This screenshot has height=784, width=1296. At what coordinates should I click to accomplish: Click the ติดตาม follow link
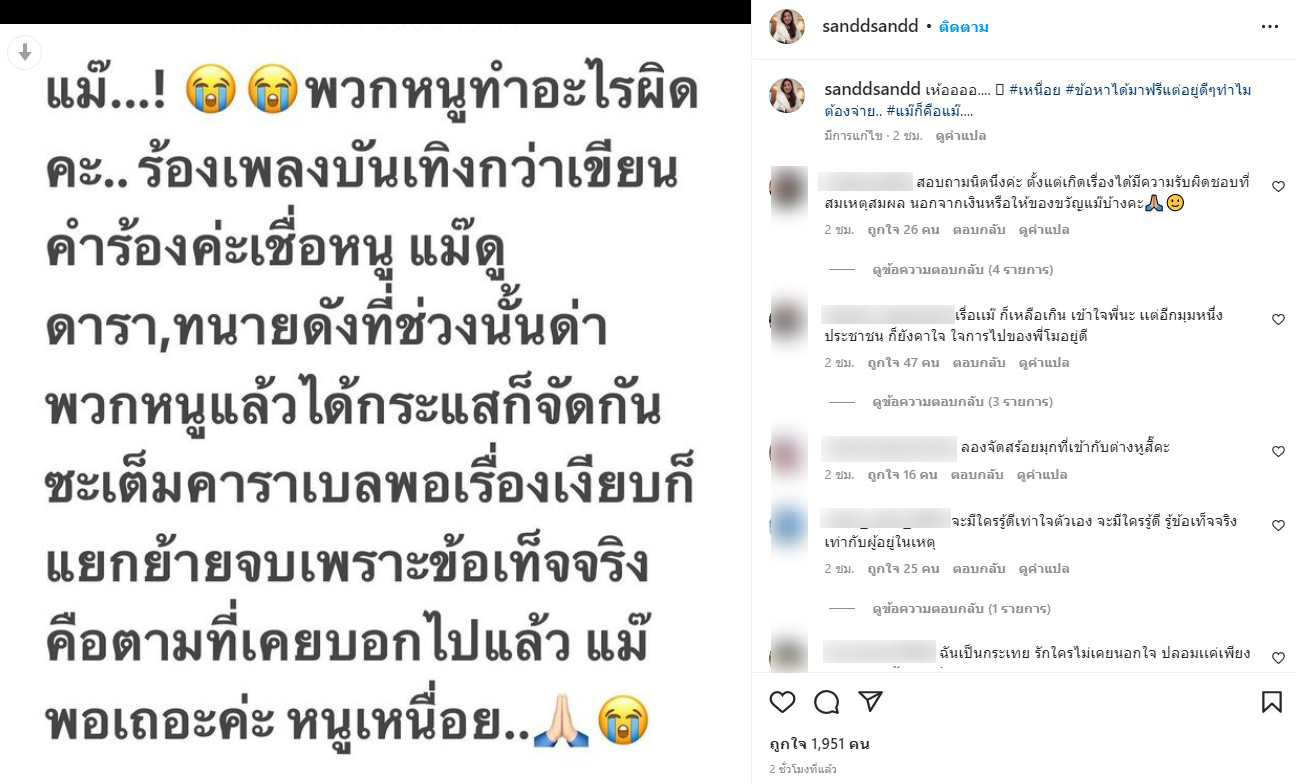point(964,27)
